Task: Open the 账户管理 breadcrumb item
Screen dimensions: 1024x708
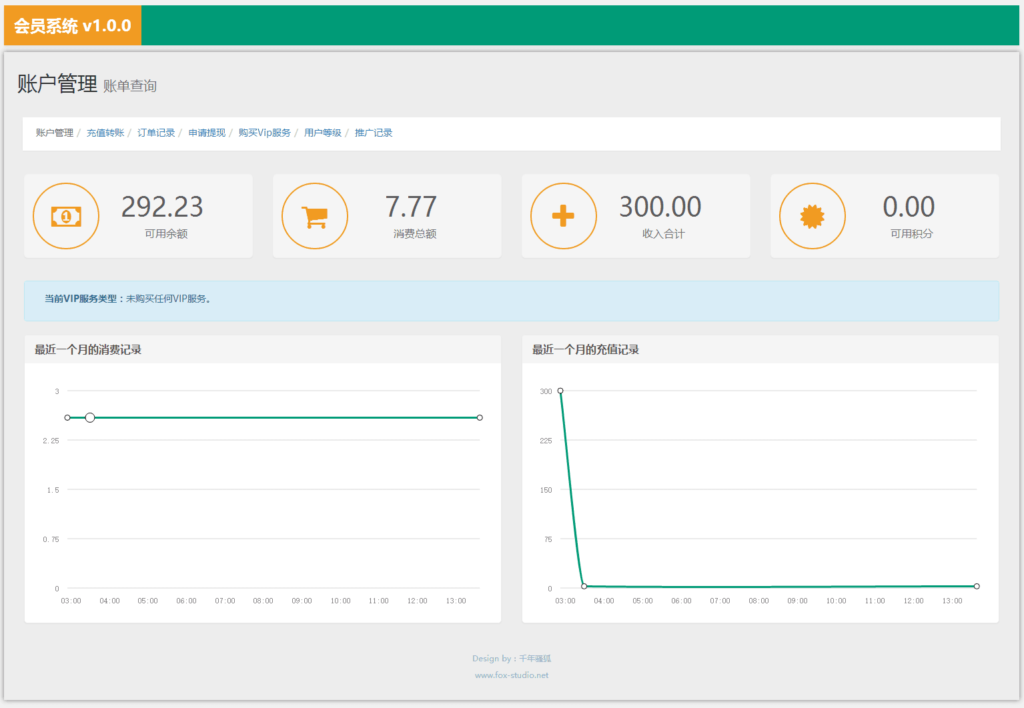Action: [x=54, y=133]
